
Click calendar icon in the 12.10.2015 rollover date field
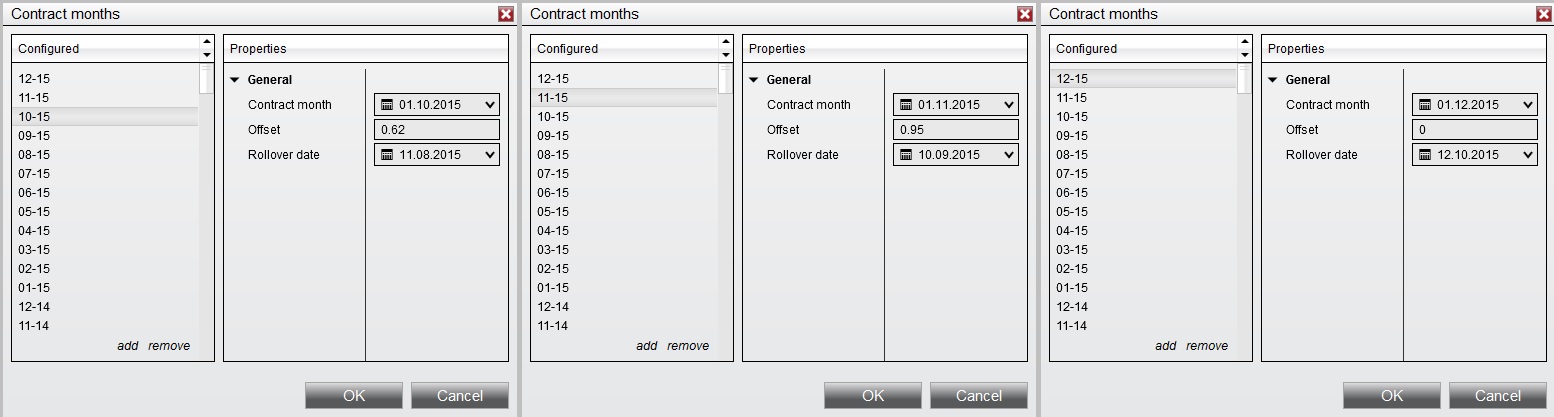[1425, 155]
